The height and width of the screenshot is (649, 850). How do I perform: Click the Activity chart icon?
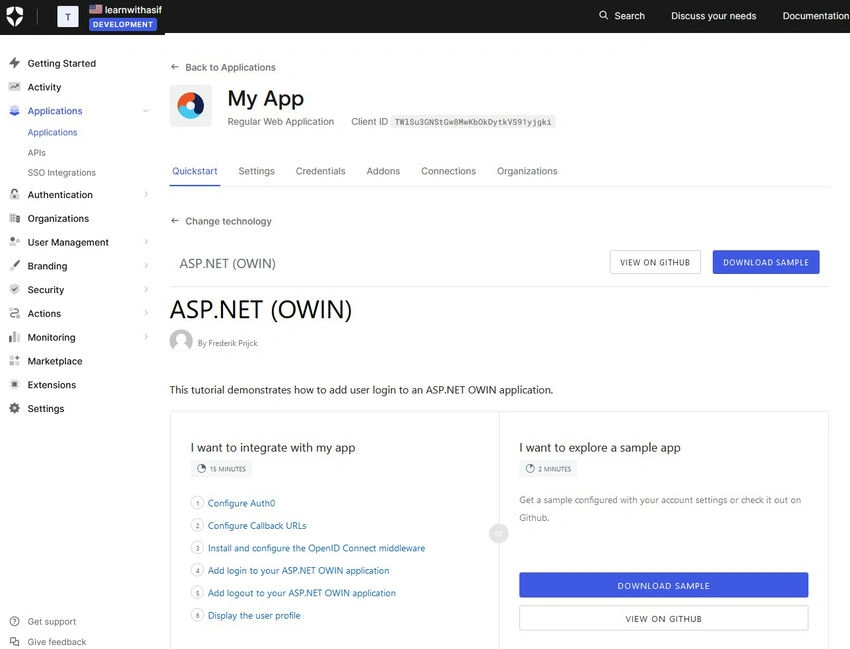[x=15, y=87]
